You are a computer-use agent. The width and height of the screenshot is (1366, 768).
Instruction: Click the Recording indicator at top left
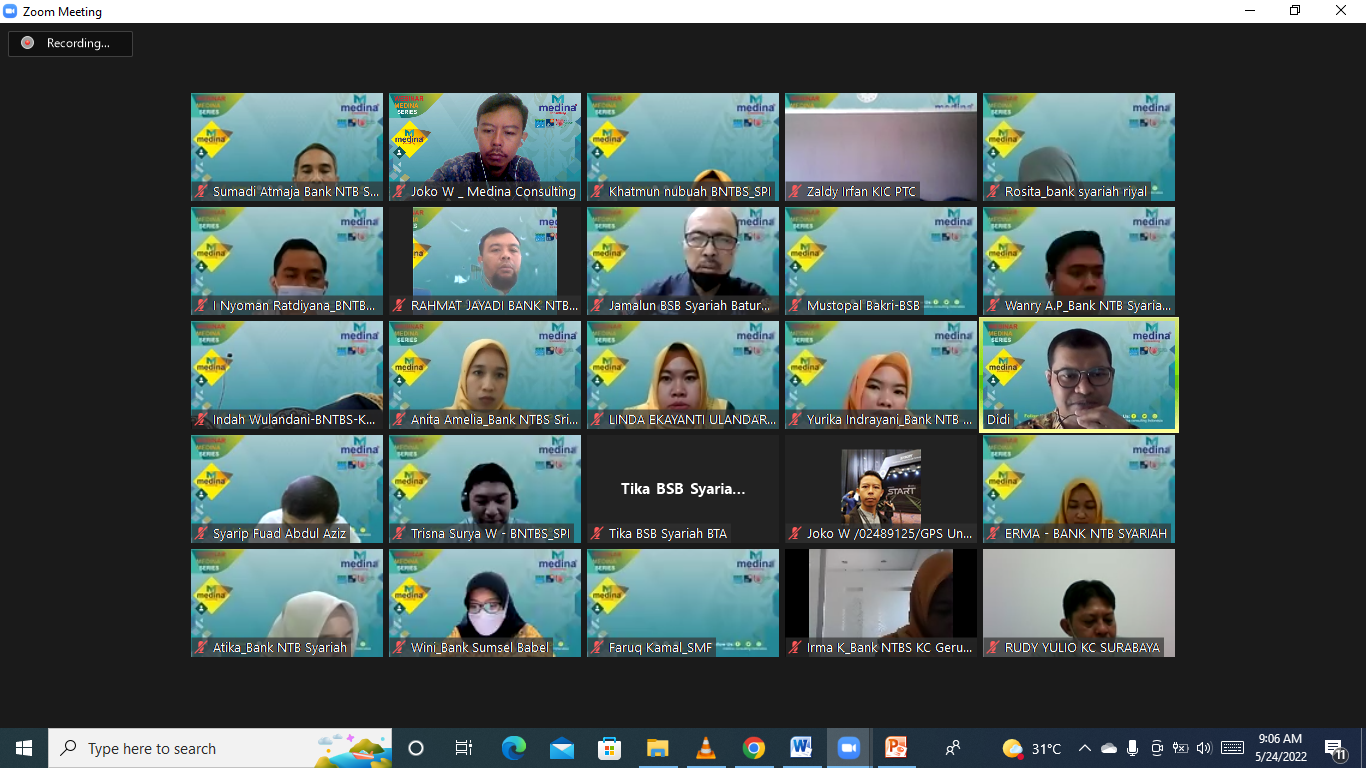70,43
